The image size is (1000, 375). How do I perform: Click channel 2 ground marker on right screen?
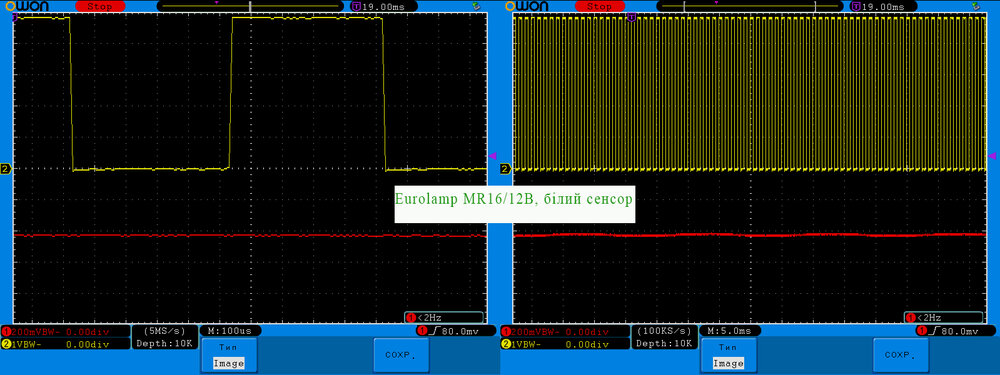coord(506,169)
